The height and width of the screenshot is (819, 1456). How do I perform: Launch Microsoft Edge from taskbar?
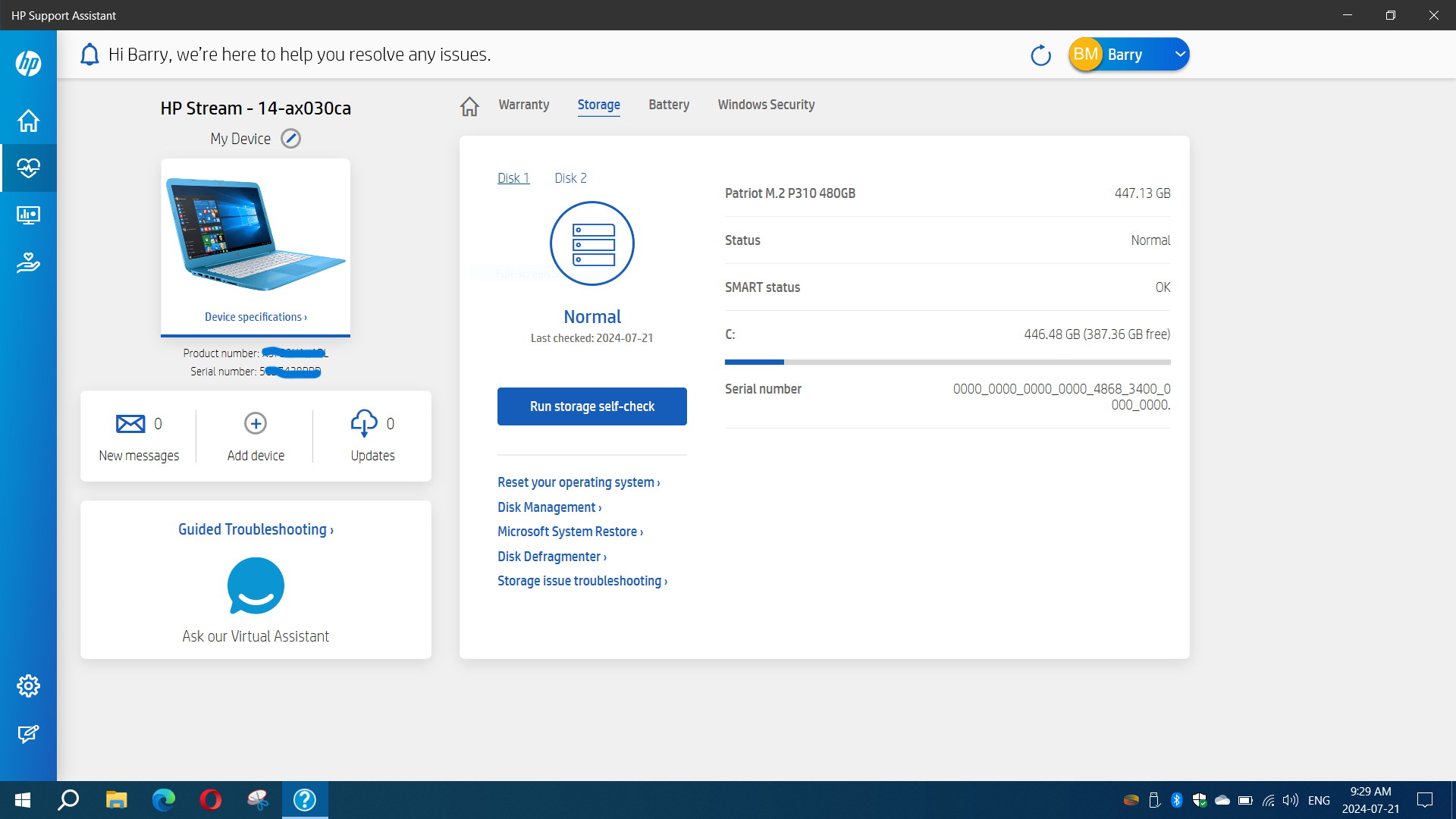pyautogui.click(x=163, y=800)
